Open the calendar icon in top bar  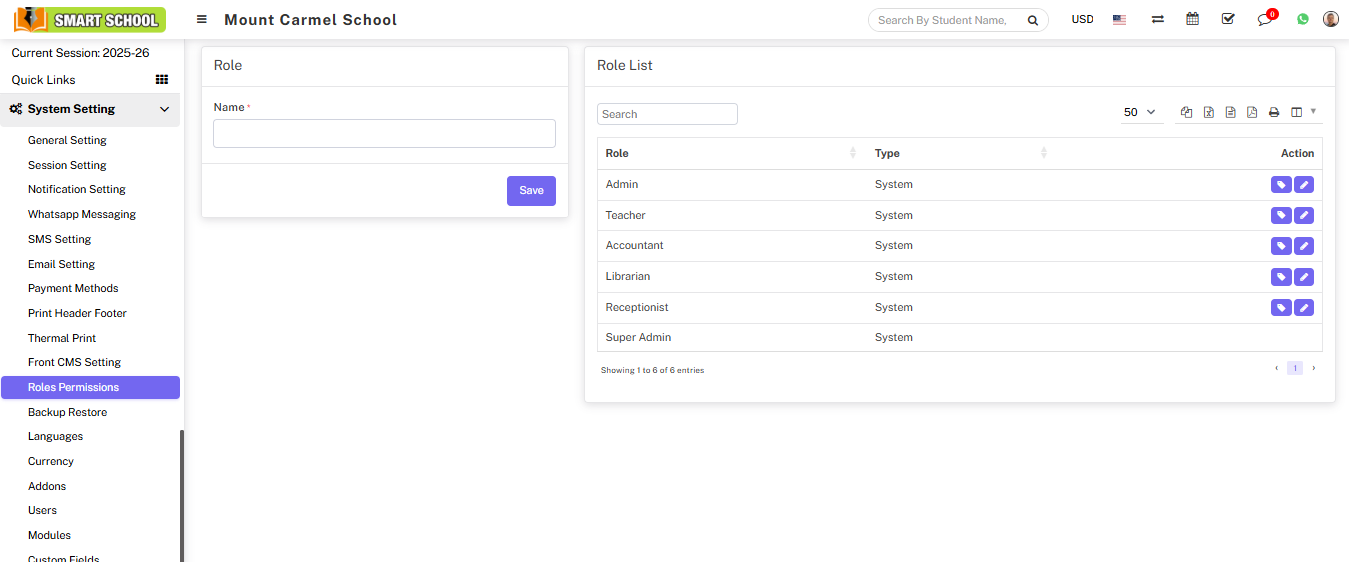[1192, 19]
